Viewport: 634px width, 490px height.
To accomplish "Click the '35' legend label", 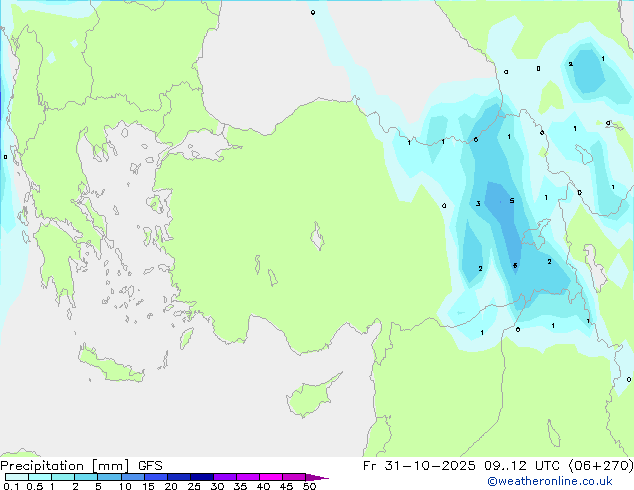I will point(240,486).
